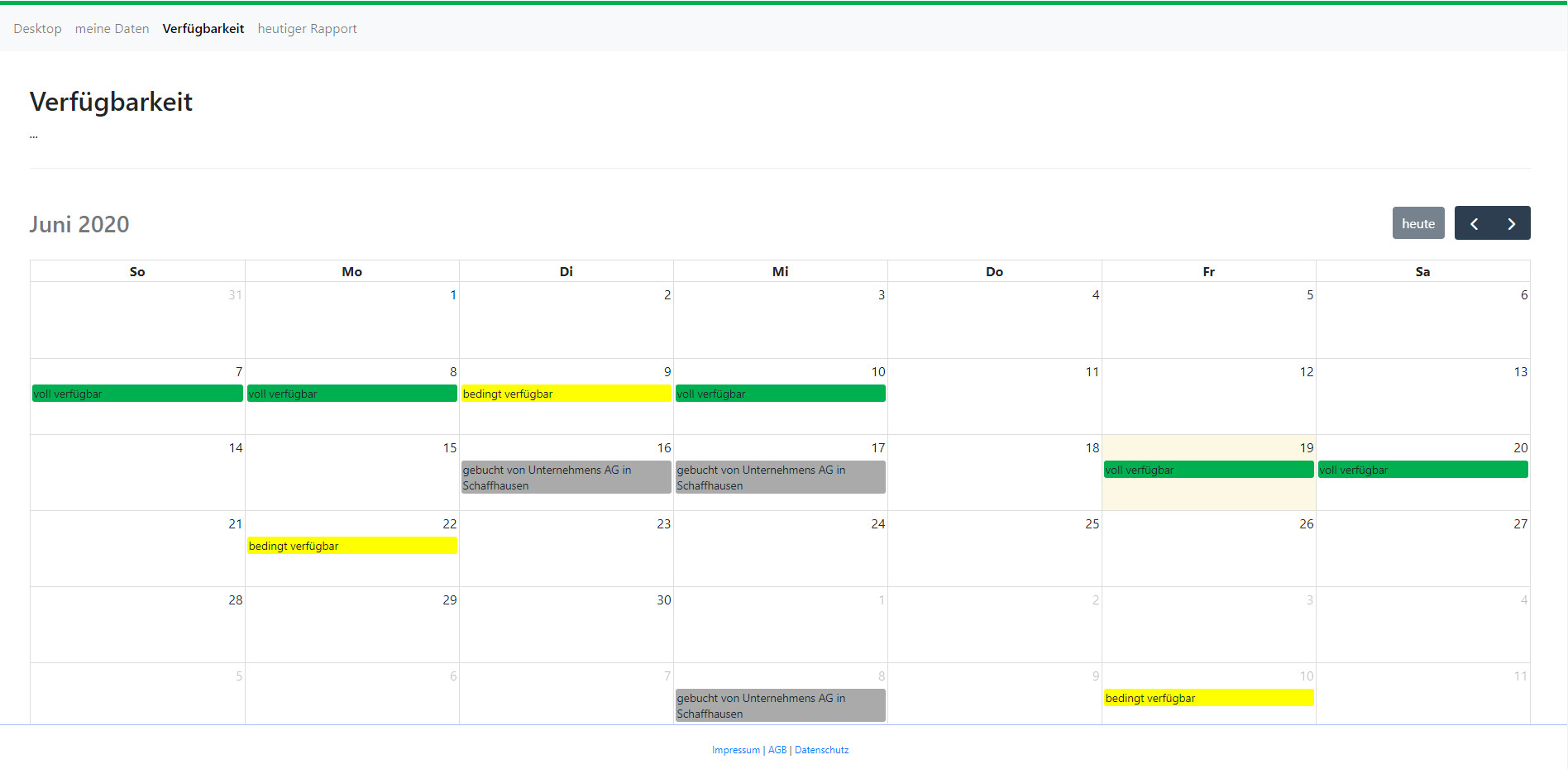Open heutiger Rapport page

(307, 29)
